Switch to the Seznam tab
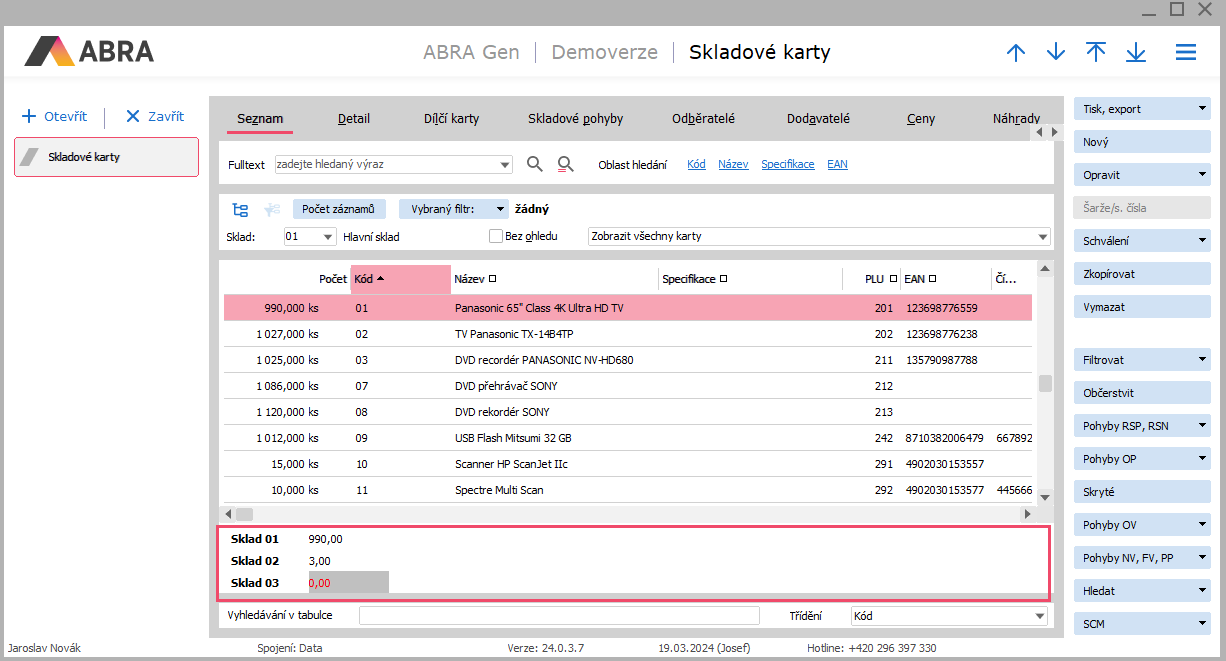The image size is (1226, 661). (260, 118)
